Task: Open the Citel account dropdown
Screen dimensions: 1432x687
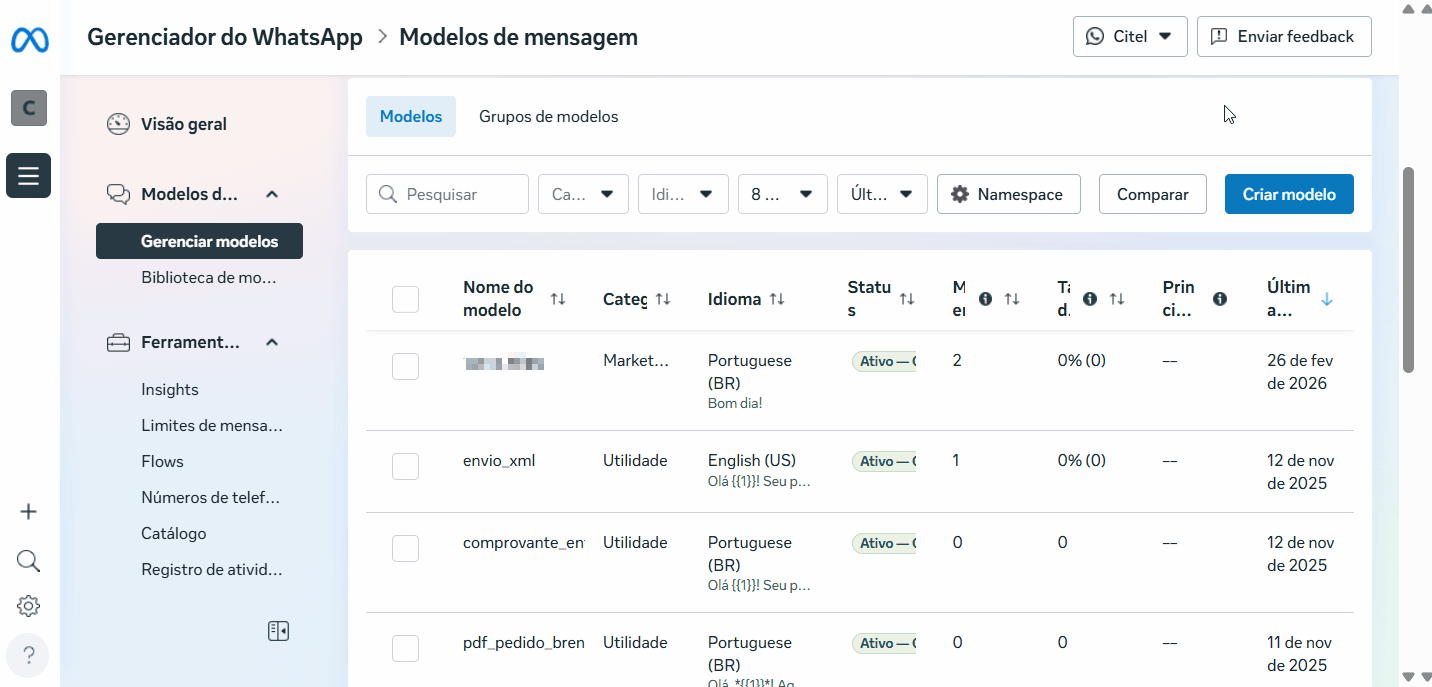Action: point(1129,37)
